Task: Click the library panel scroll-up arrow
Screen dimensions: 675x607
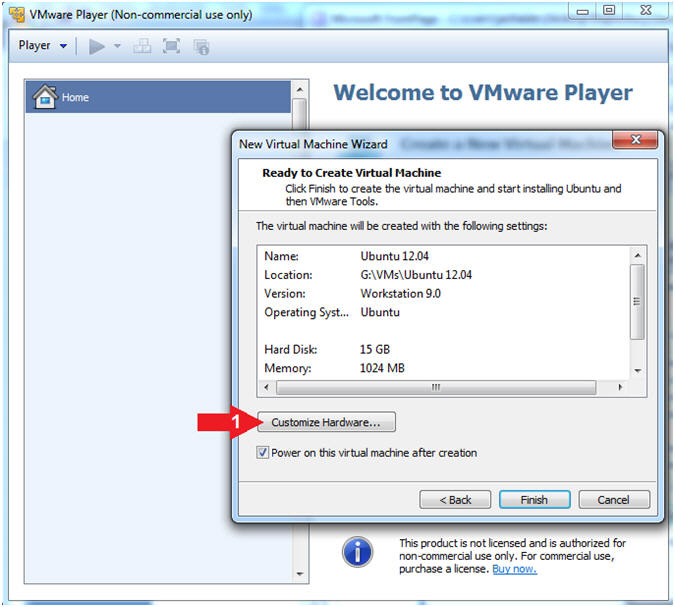Action: (x=300, y=90)
